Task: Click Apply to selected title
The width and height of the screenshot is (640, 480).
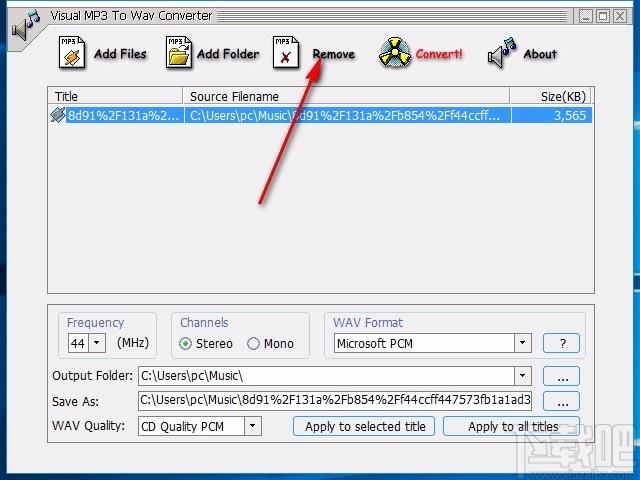Action: click(x=364, y=427)
